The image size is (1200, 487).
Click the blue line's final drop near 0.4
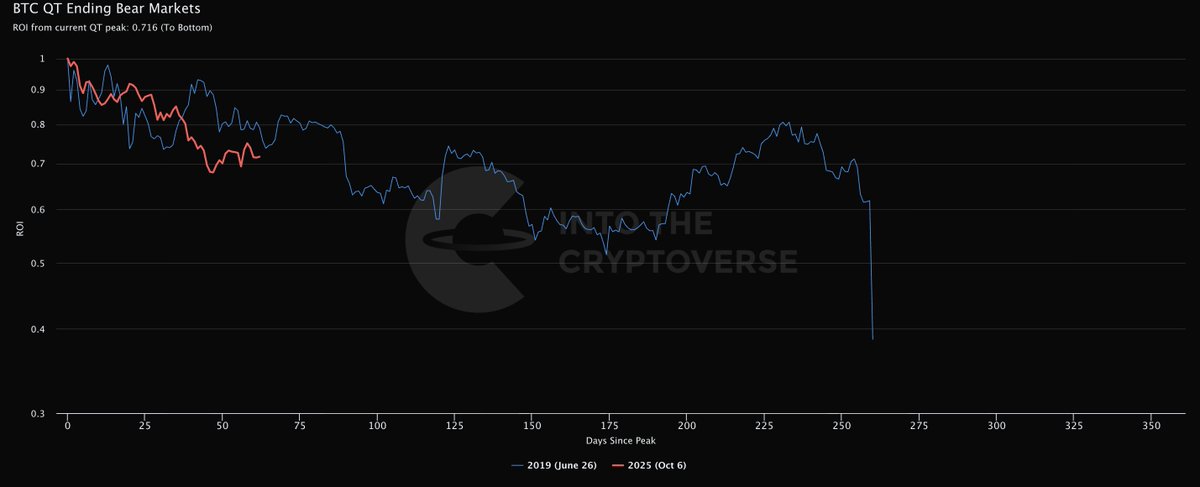(x=873, y=339)
